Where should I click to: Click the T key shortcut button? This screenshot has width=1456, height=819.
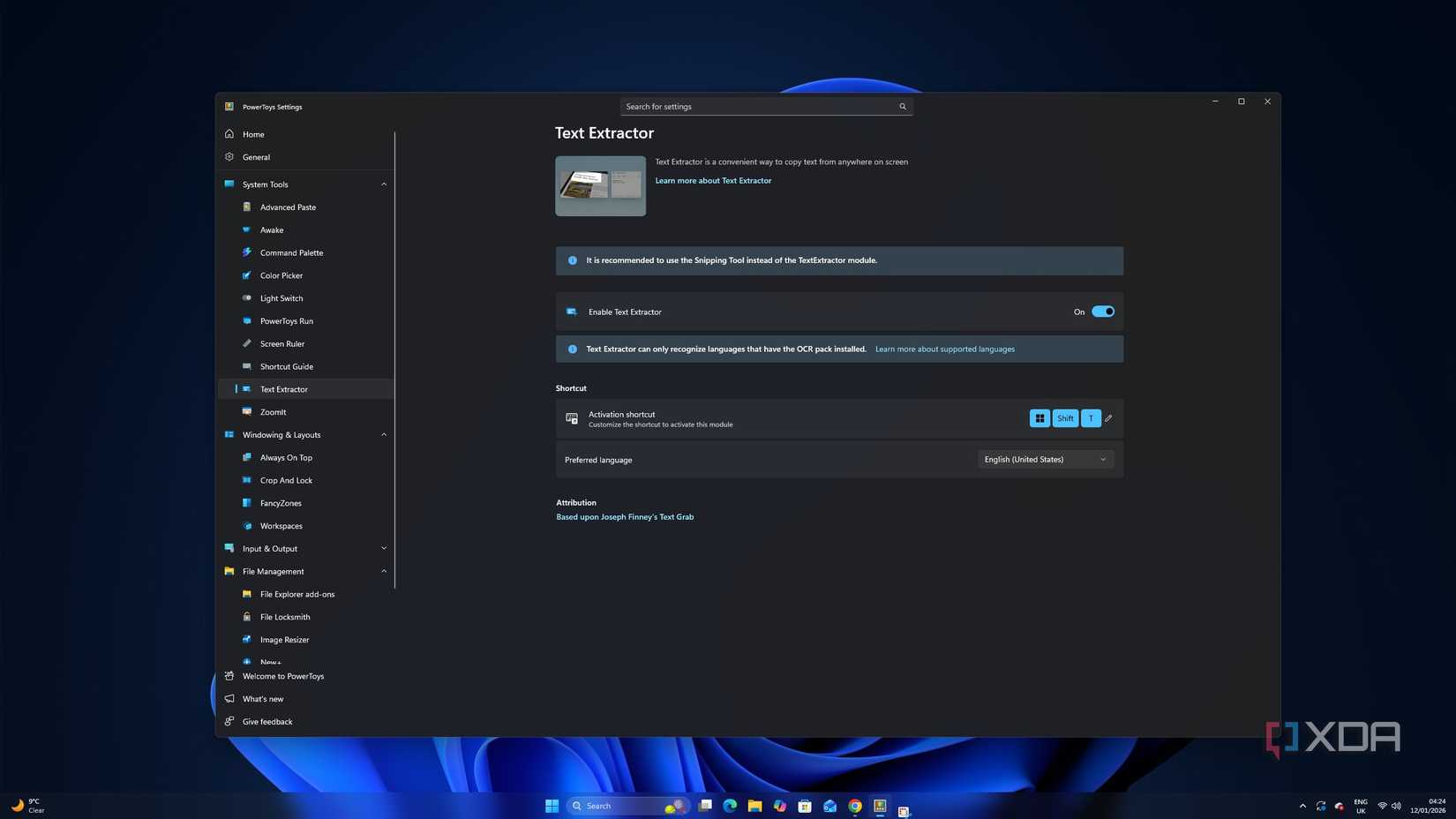1091,418
